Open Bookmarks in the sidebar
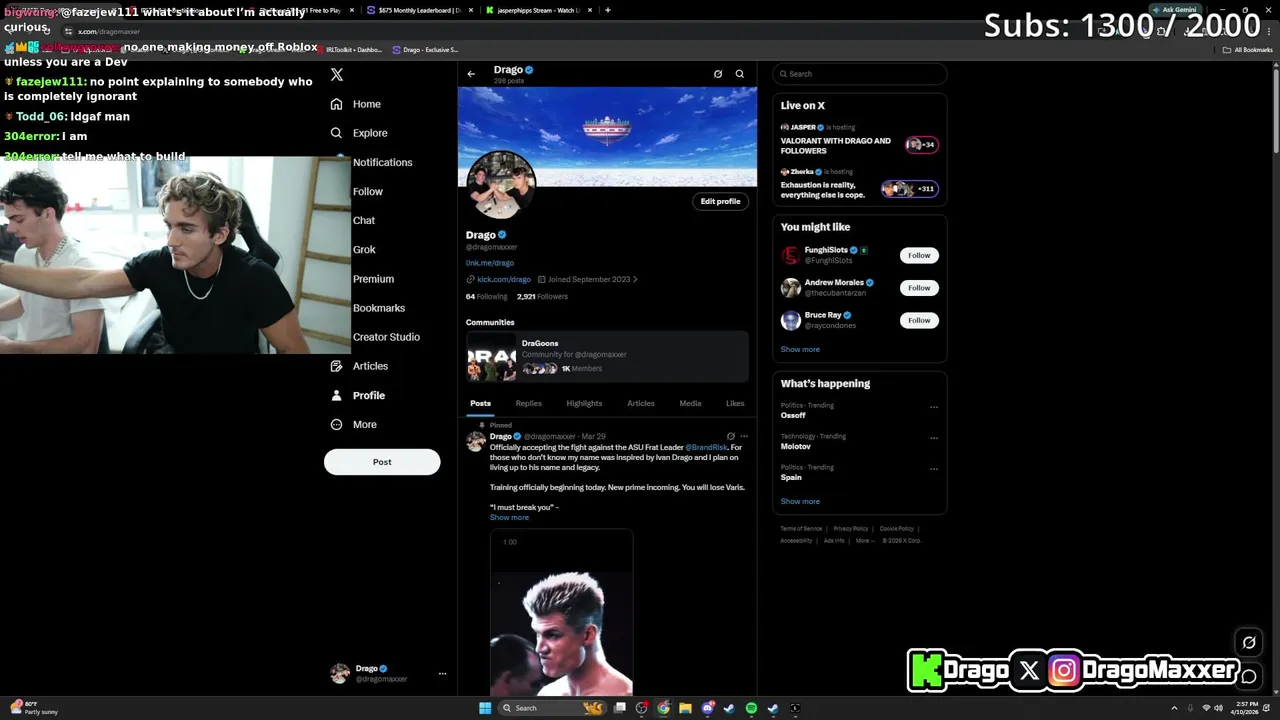The width and height of the screenshot is (1280, 720). coord(379,308)
